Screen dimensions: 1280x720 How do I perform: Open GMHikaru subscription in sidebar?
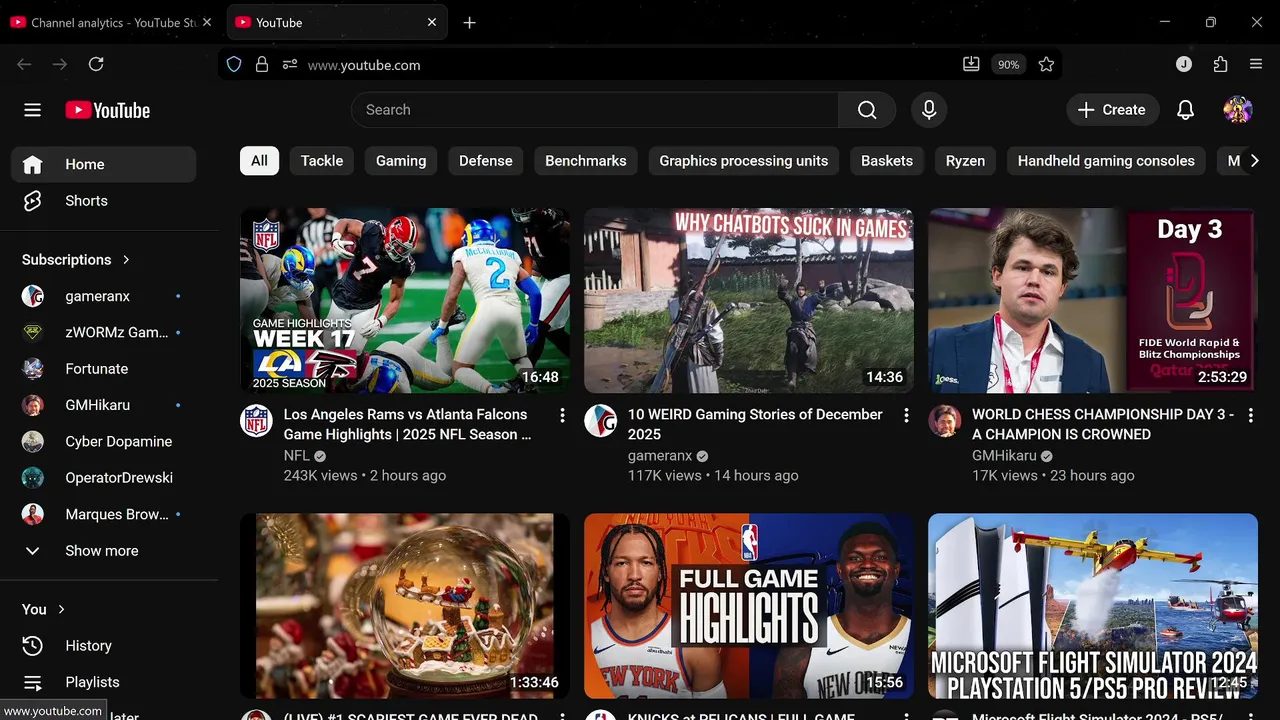pyautogui.click(x=103, y=405)
